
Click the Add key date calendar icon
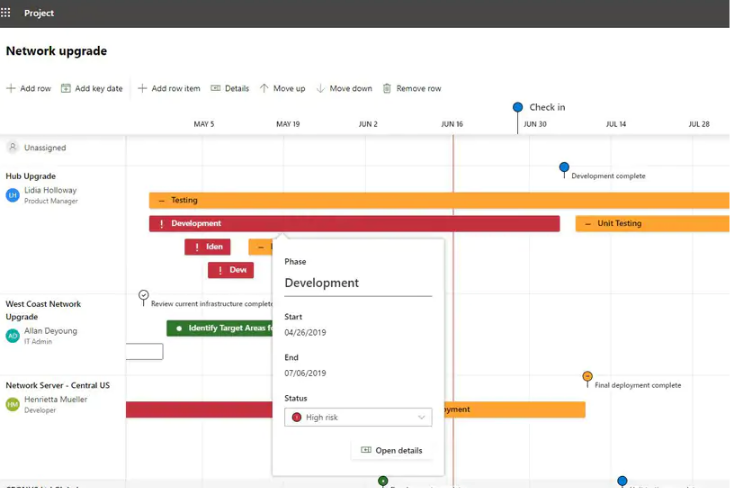tap(66, 88)
